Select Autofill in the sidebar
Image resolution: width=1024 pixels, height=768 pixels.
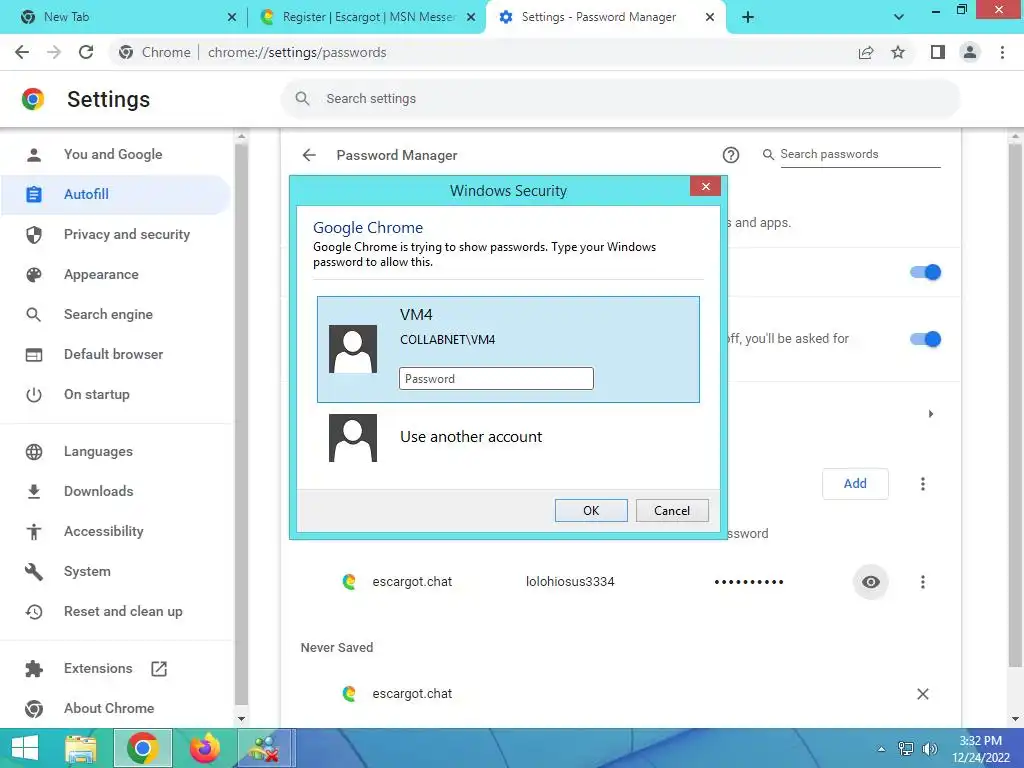[116, 195]
